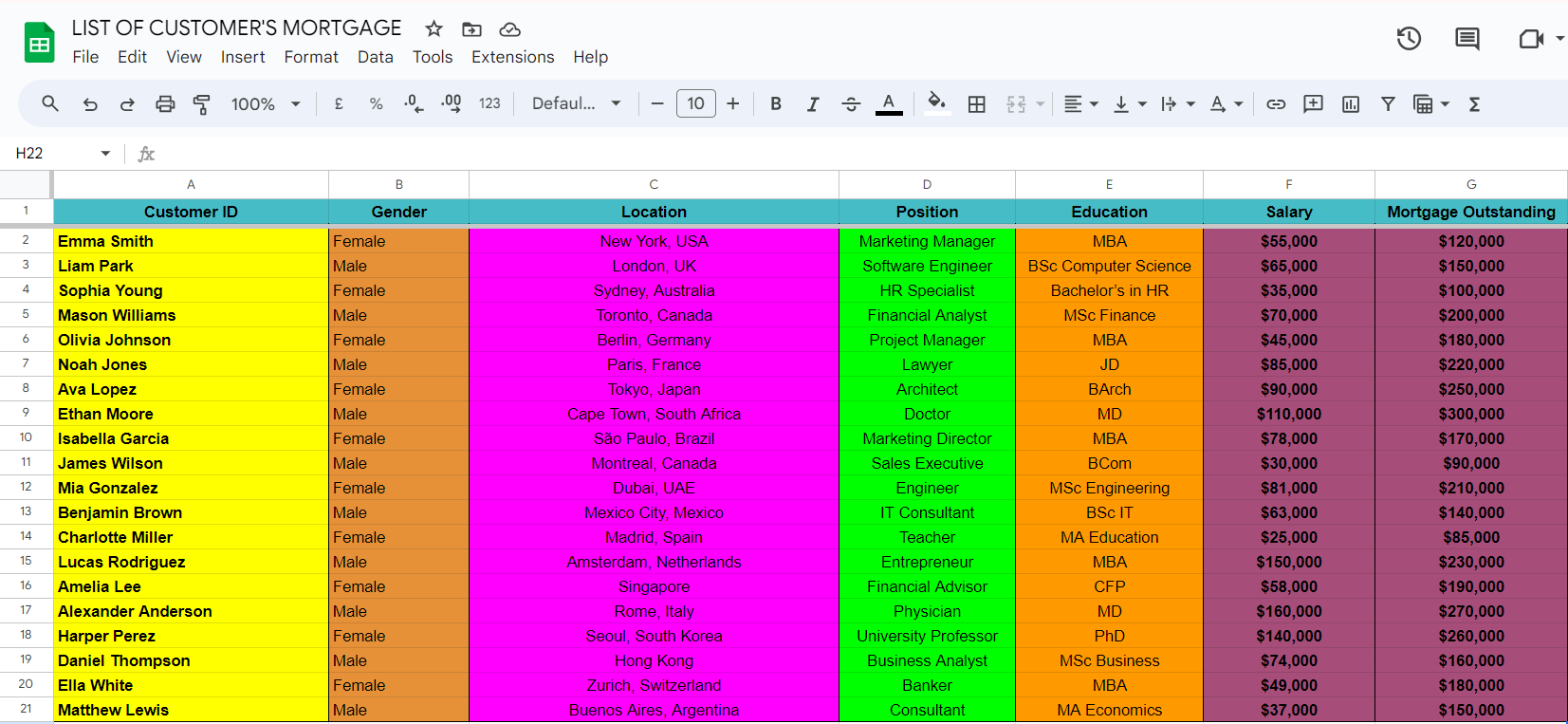Open the File menu
Image resolution: width=1568 pixels, height=724 pixels.
85,57
